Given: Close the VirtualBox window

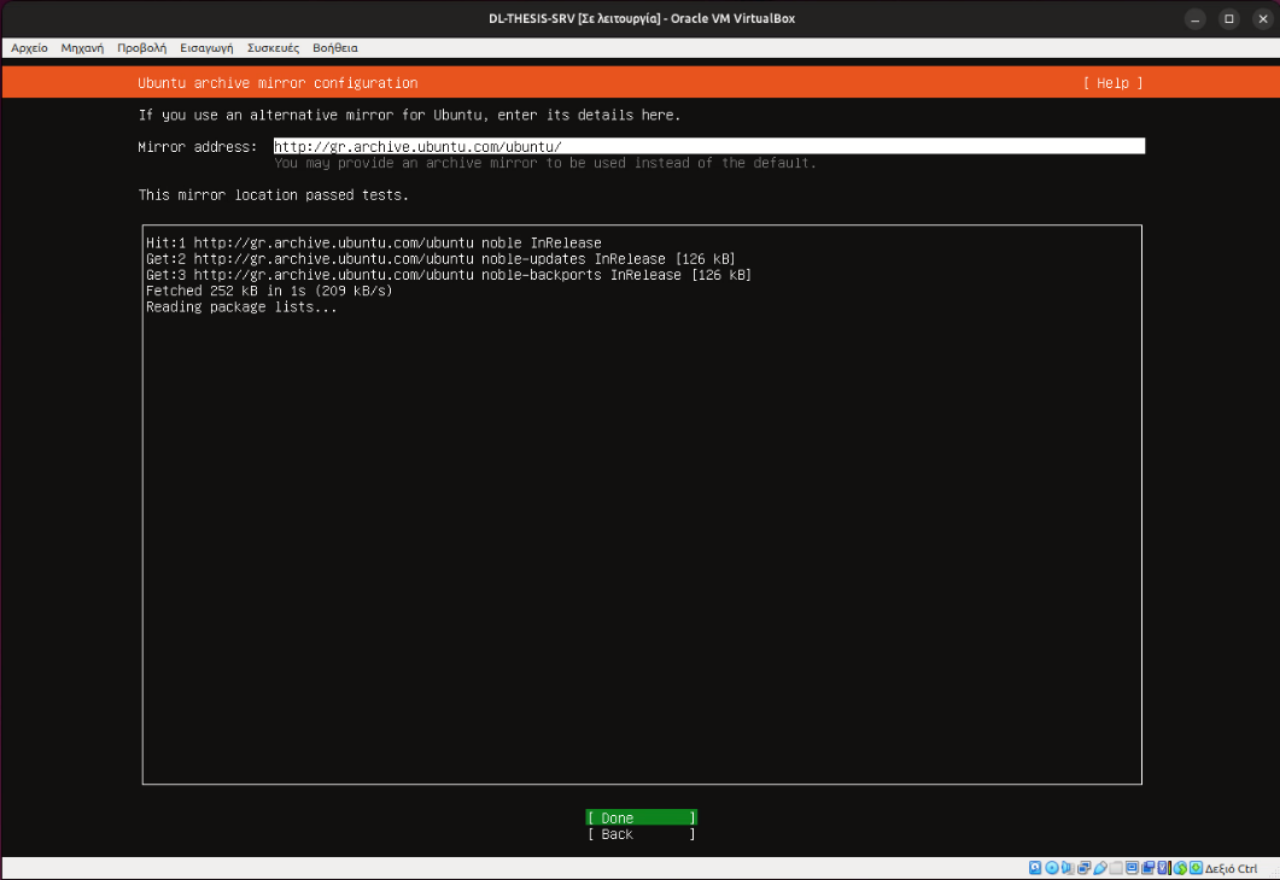Looking at the screenshot, I should pyautogui.click(x=1262, y=19).
